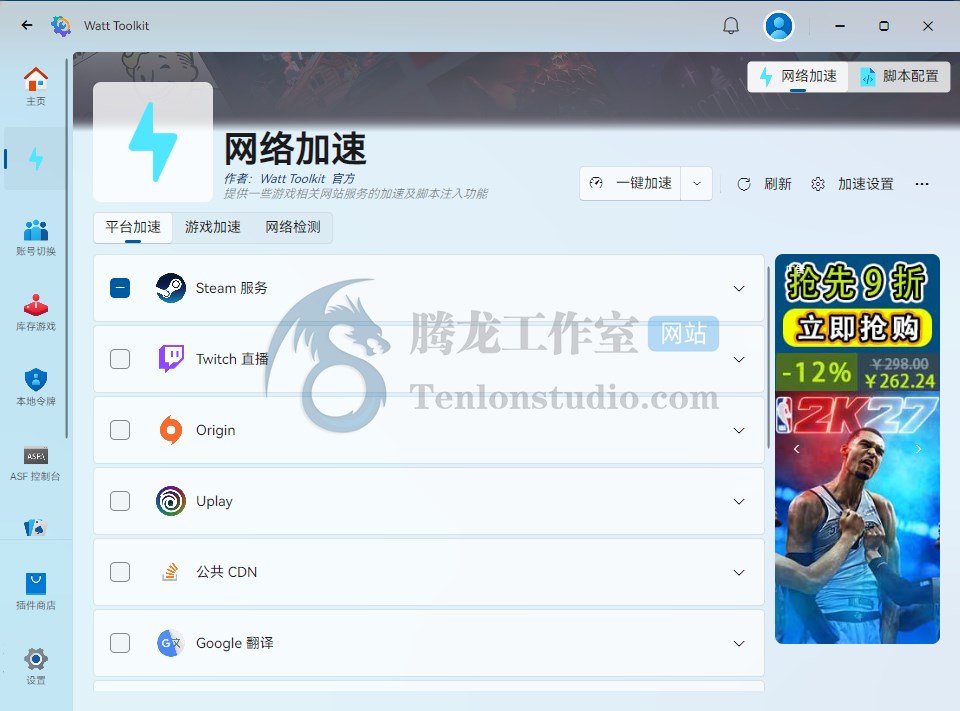Image resolution: width=960 pixels, height=711 pixels.
Task: Open 本地令牌 local authenticator
Action: pyautogui.click(x=36, y=387)
